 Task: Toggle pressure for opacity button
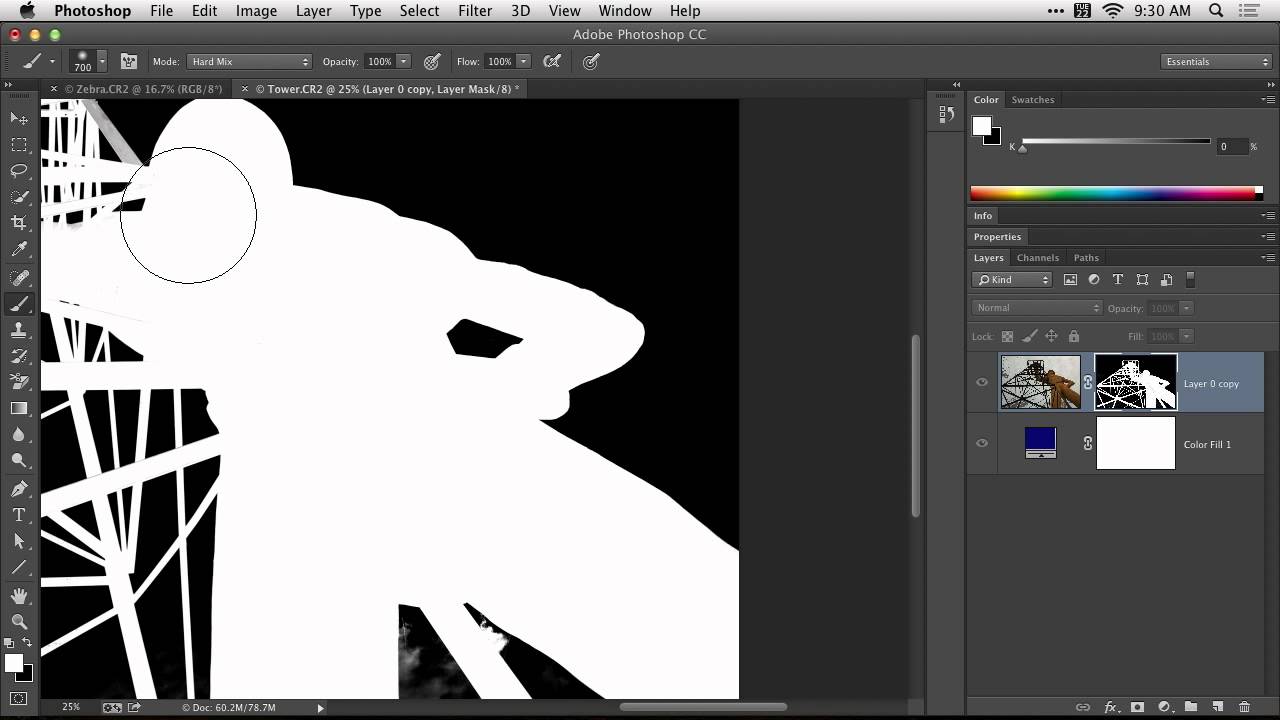(x=432, y=61)
